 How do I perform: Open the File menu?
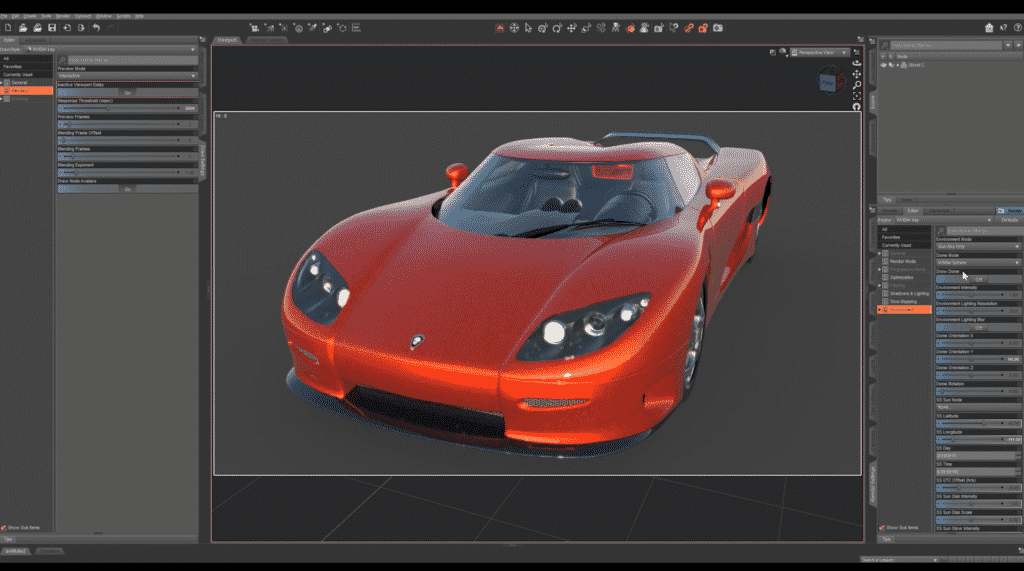tap(4, 16)
